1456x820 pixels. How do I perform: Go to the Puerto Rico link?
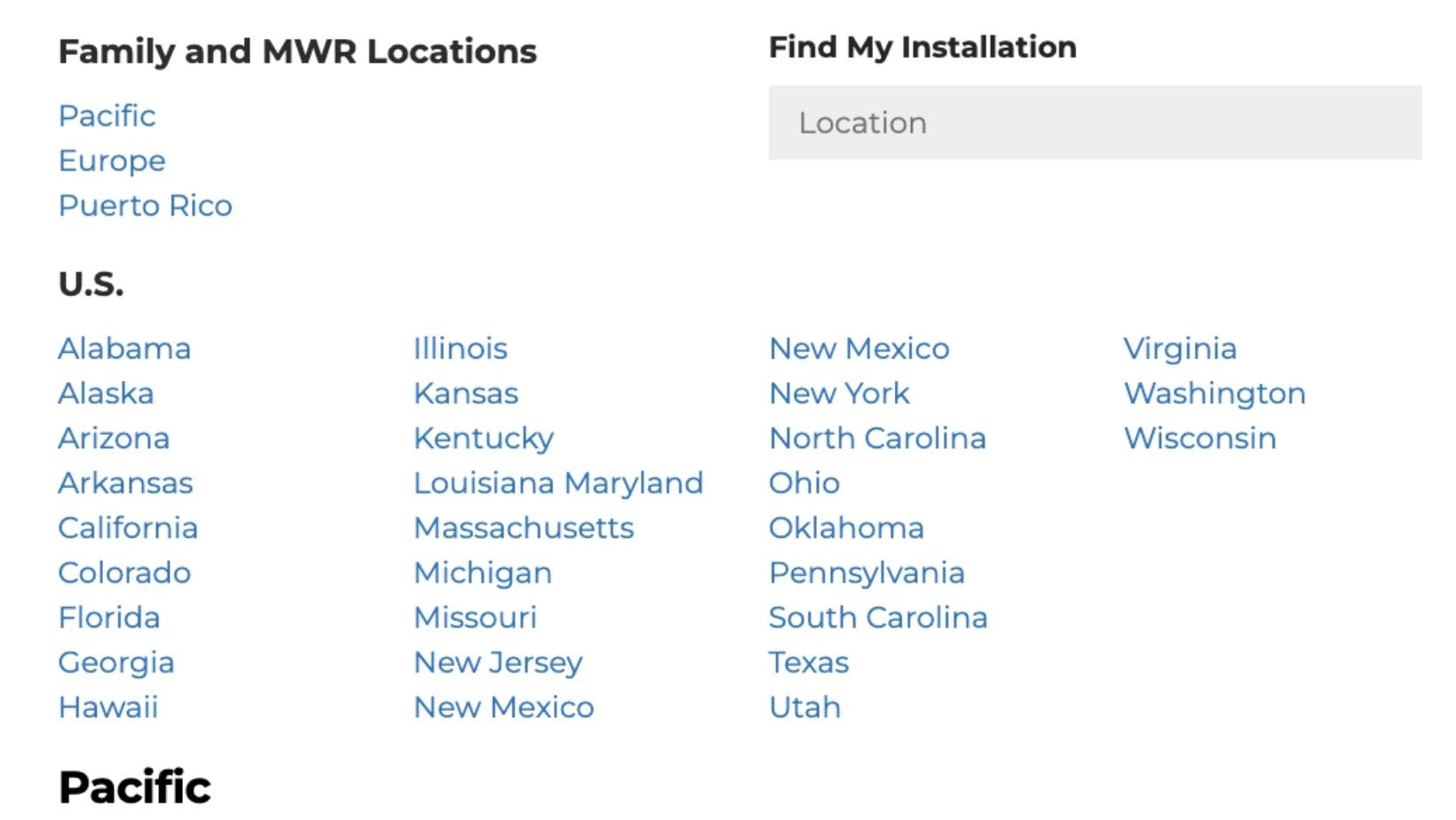tap(145, 206)
